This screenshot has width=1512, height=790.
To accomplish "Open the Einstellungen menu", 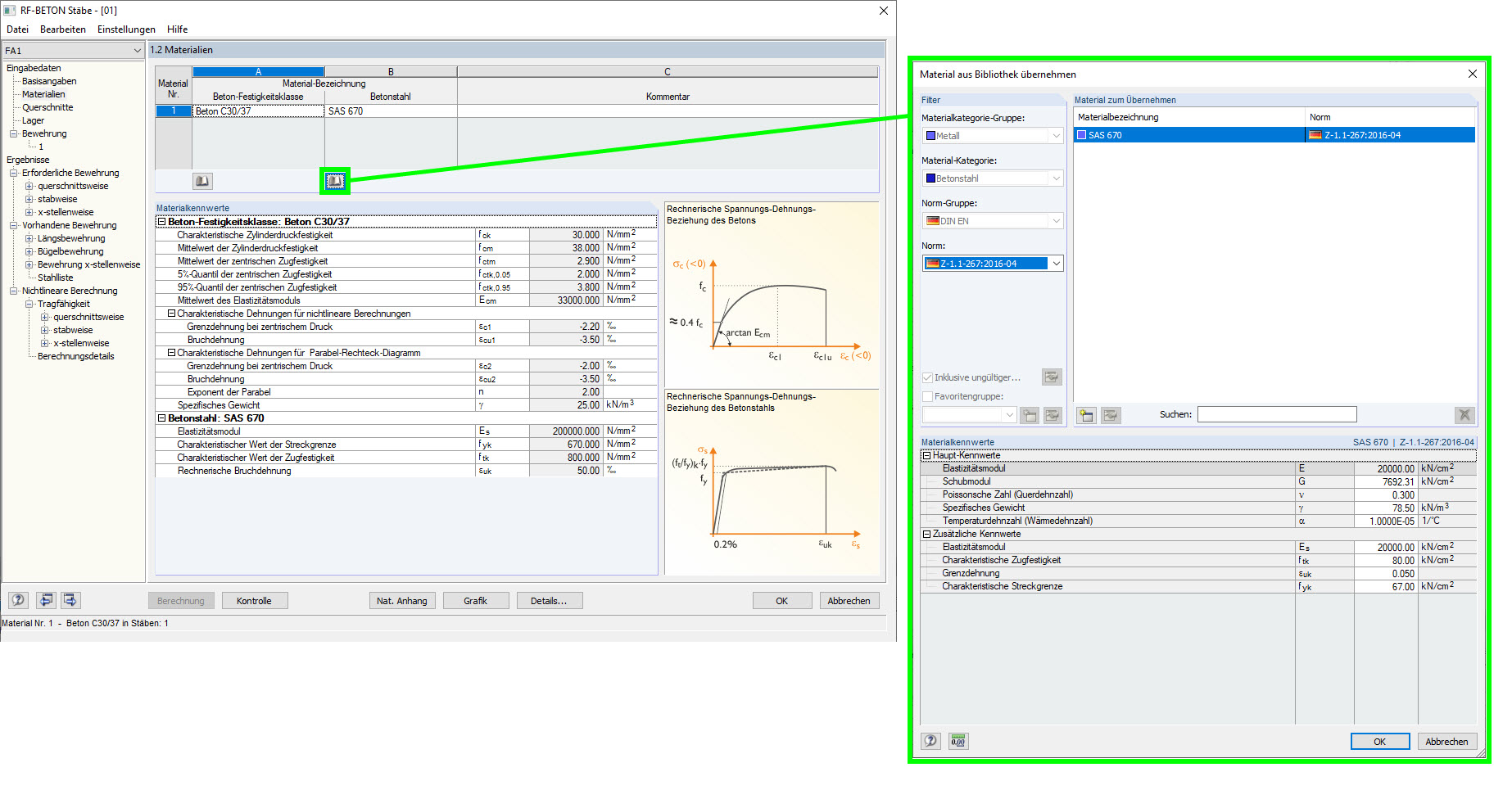I will [126, 29].
